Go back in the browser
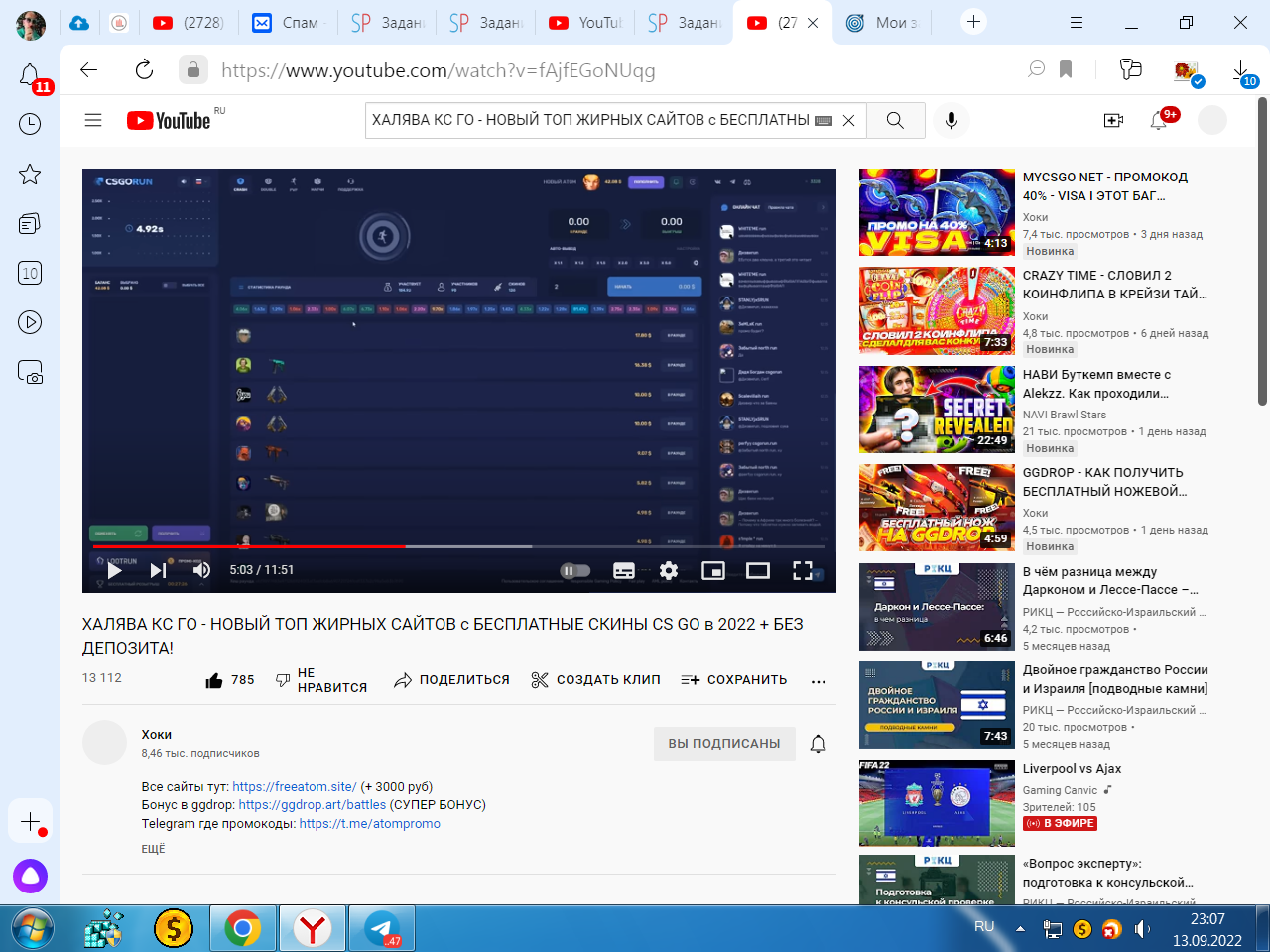Screen dimensions: 1270x952 tap(89, 69)
